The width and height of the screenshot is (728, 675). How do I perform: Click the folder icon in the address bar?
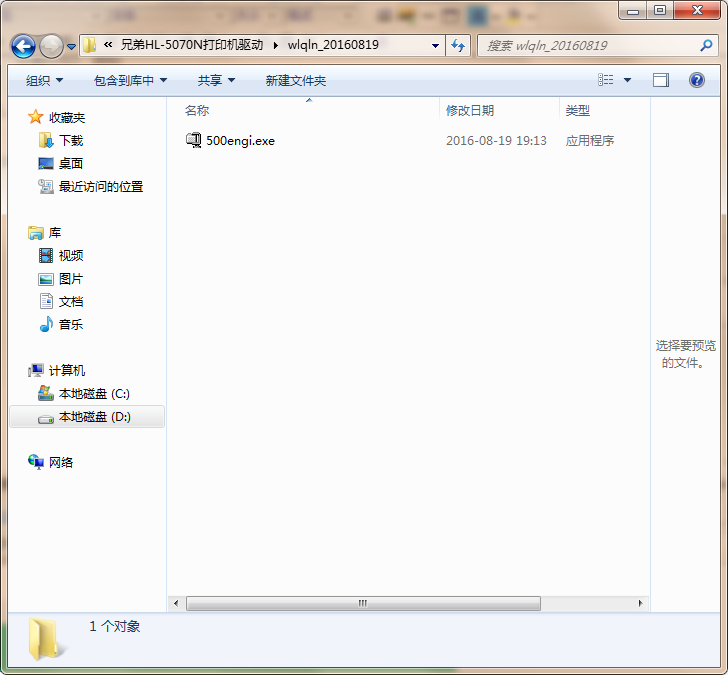point(89,45)
